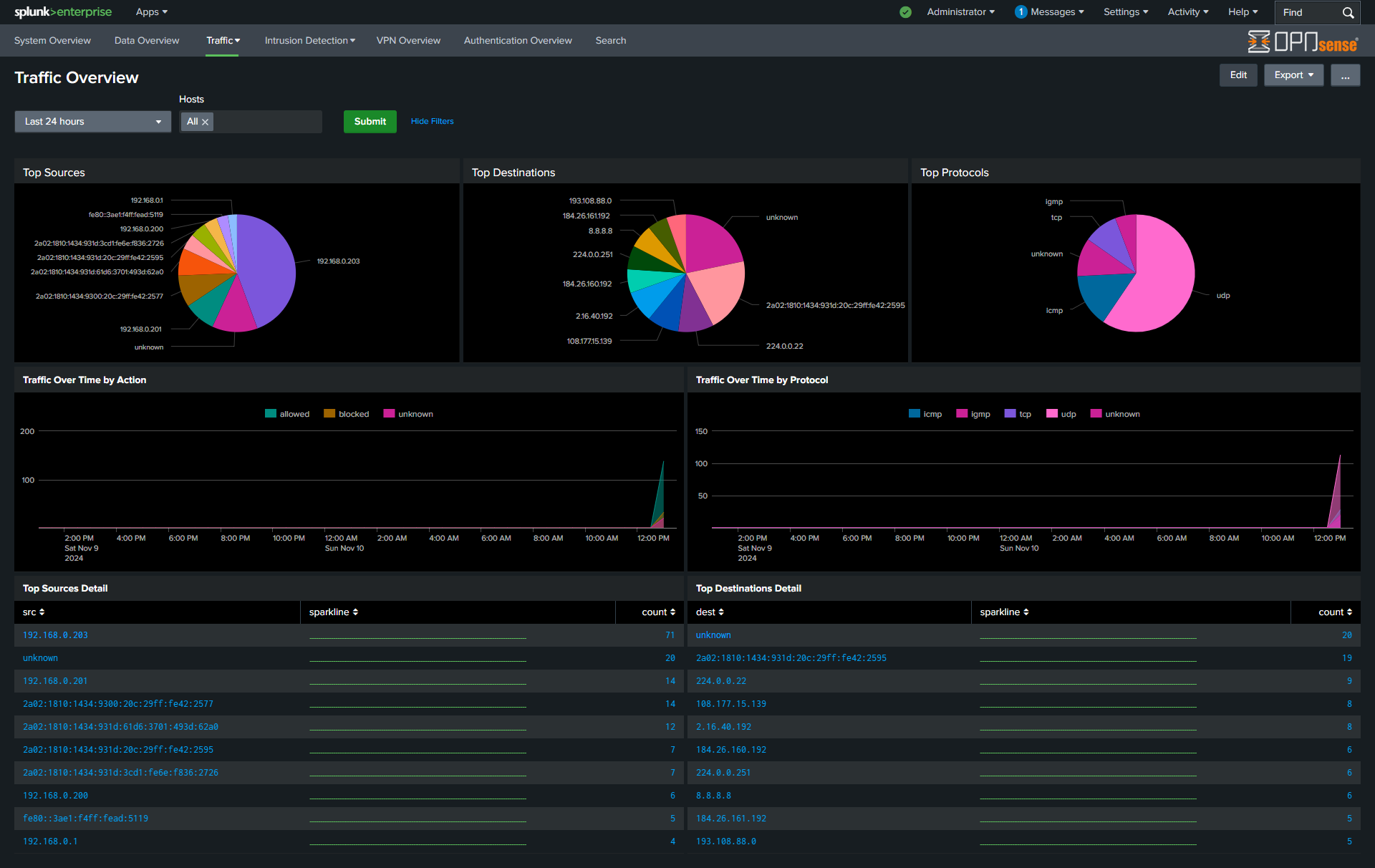Remove the All hosts filter chip
This screenshot has height=868, width=1375.
coord(206,121)
